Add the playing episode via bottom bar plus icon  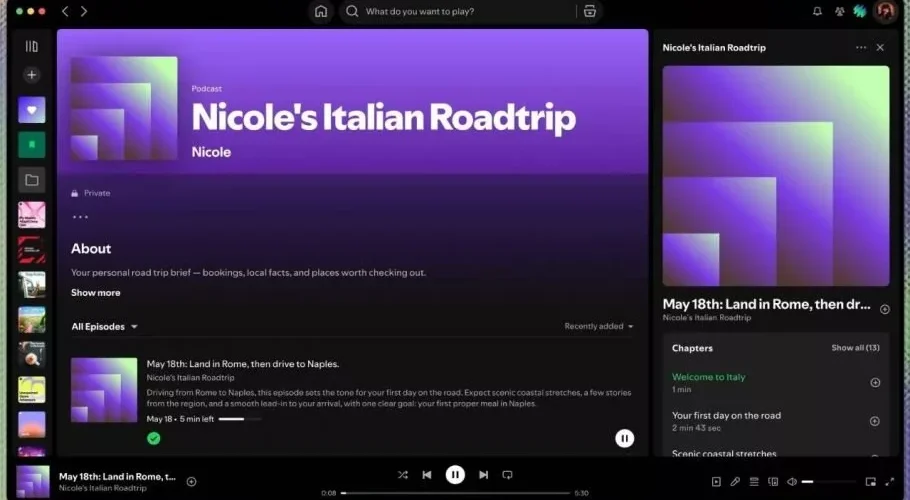192,481
